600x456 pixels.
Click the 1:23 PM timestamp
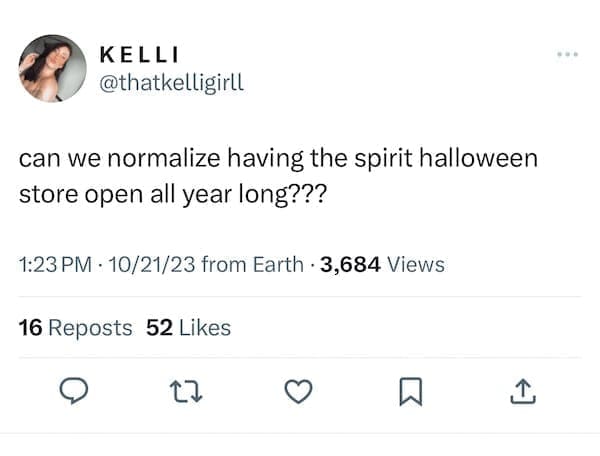56,265
